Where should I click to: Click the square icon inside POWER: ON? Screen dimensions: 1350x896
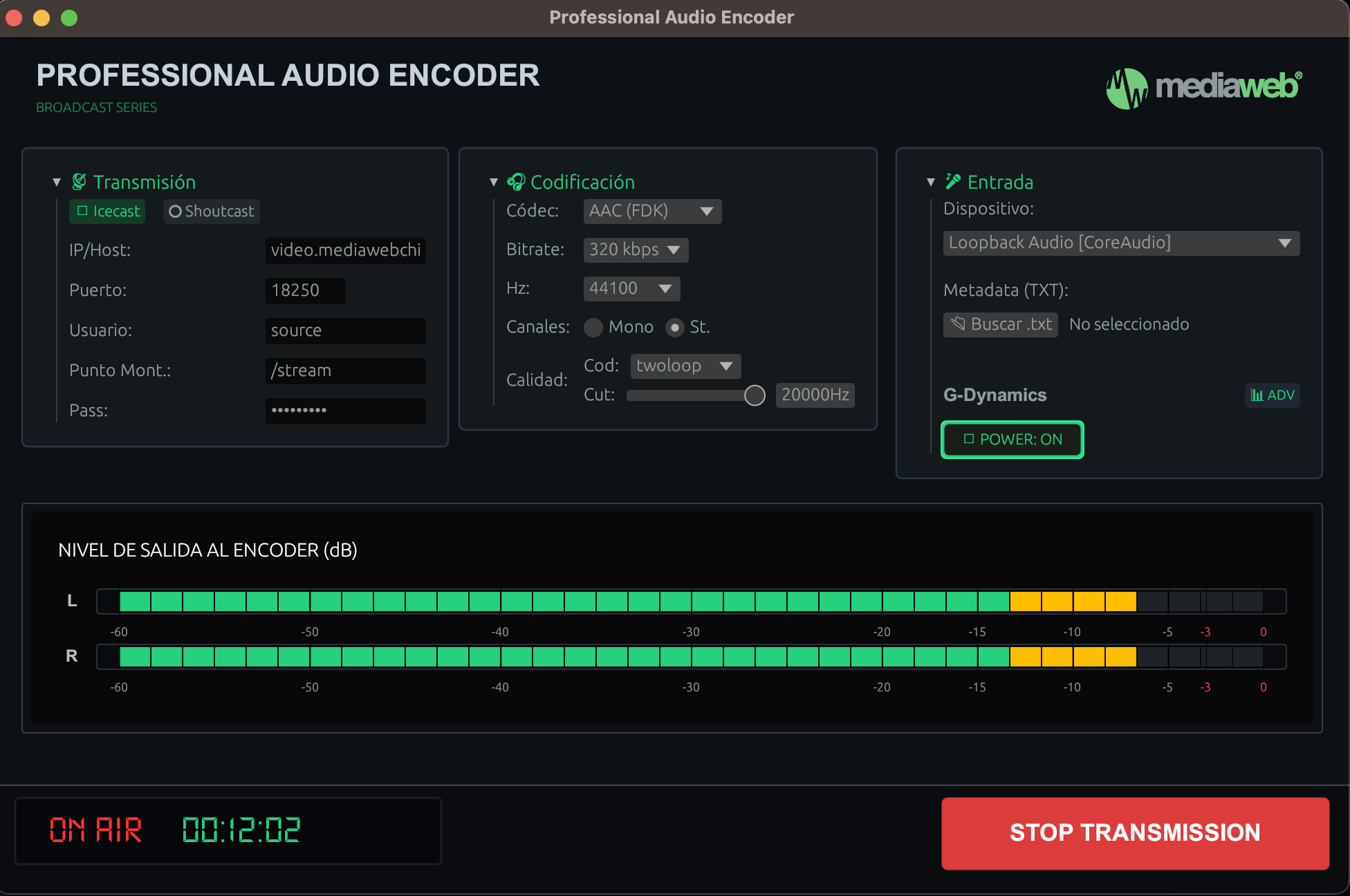pyautogui.click(x=968, y=439)
